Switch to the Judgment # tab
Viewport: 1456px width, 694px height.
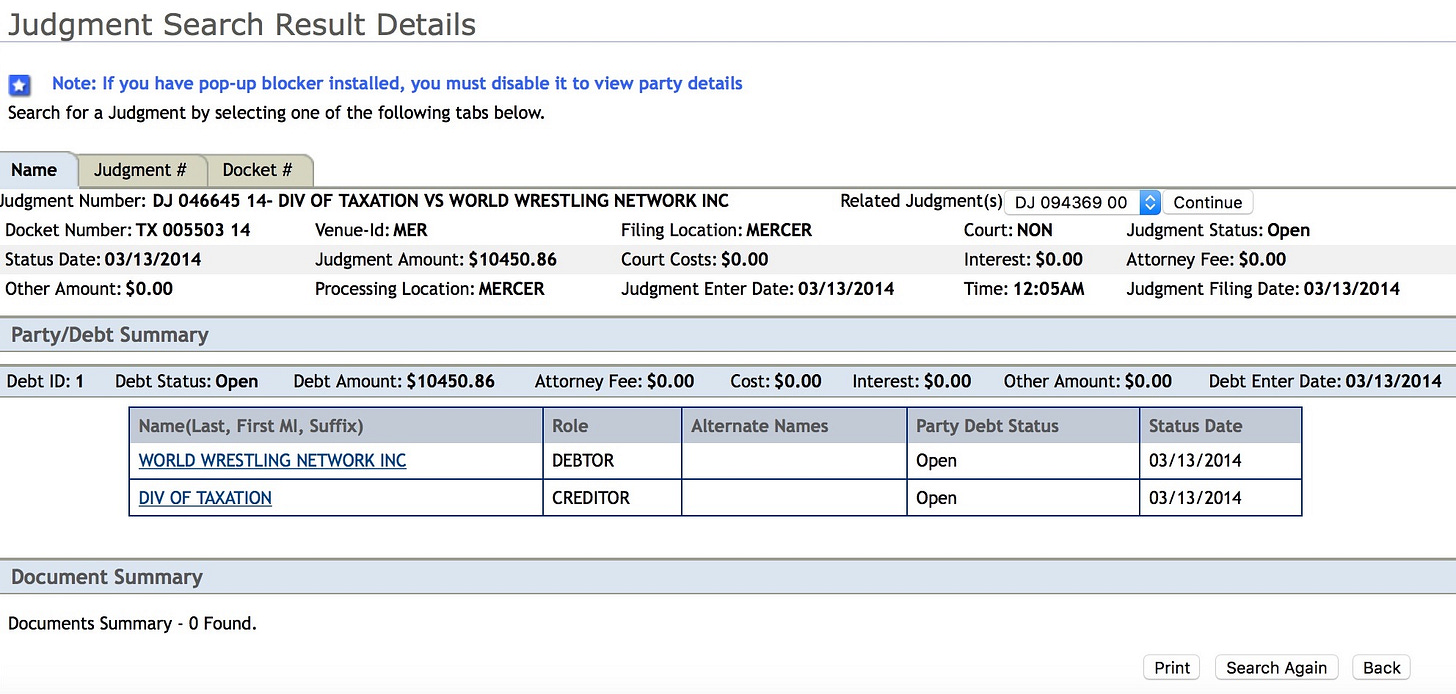pyautogui.click(x=140, y=170)
